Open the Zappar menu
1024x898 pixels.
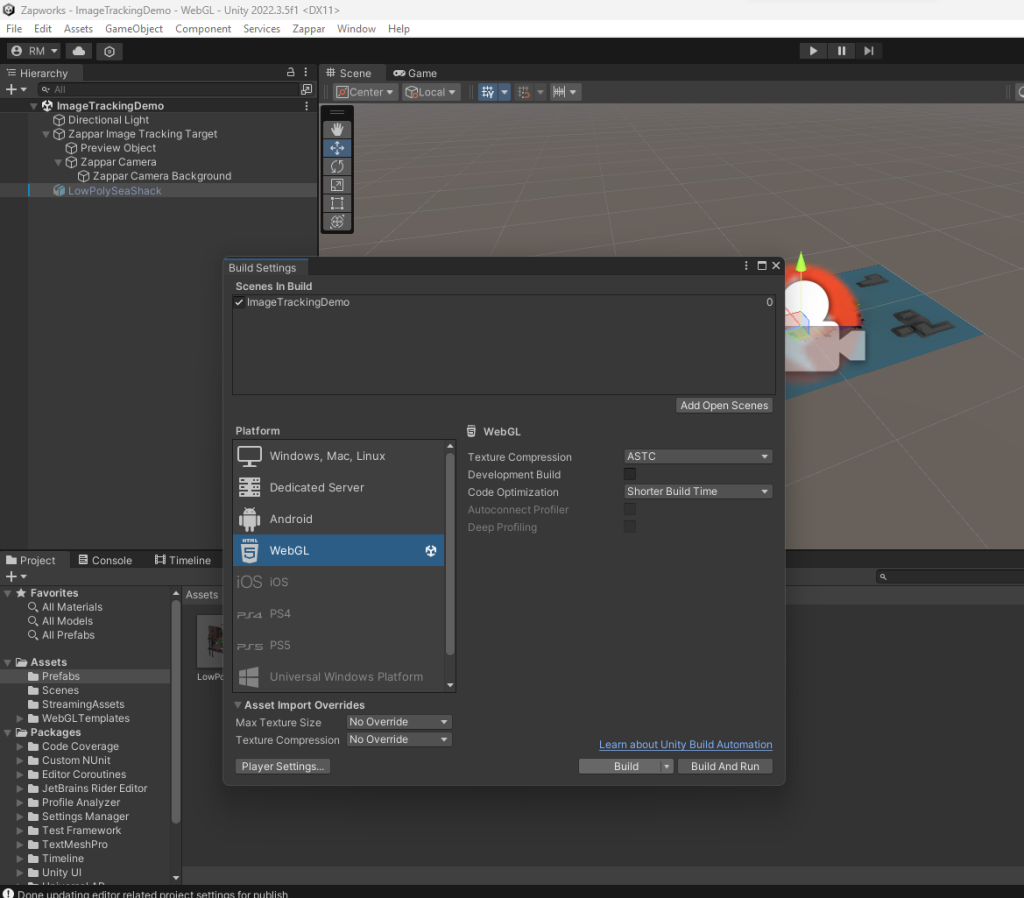click(x=308, y=29)
